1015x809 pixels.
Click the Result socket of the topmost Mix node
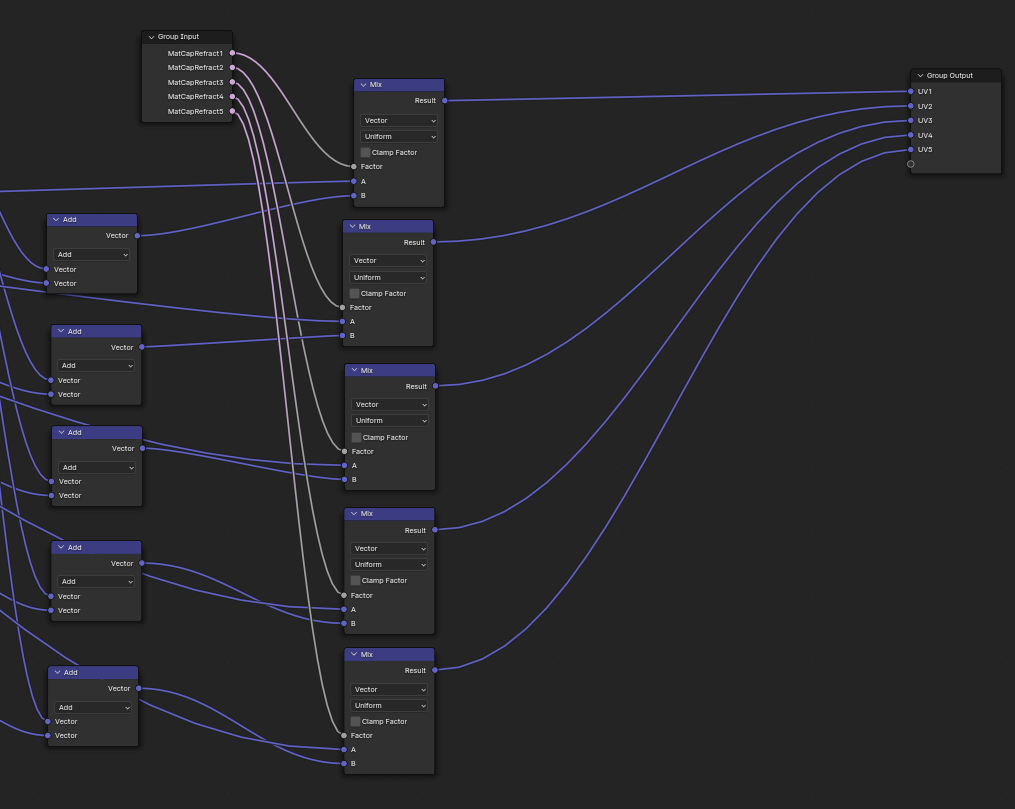444,100
